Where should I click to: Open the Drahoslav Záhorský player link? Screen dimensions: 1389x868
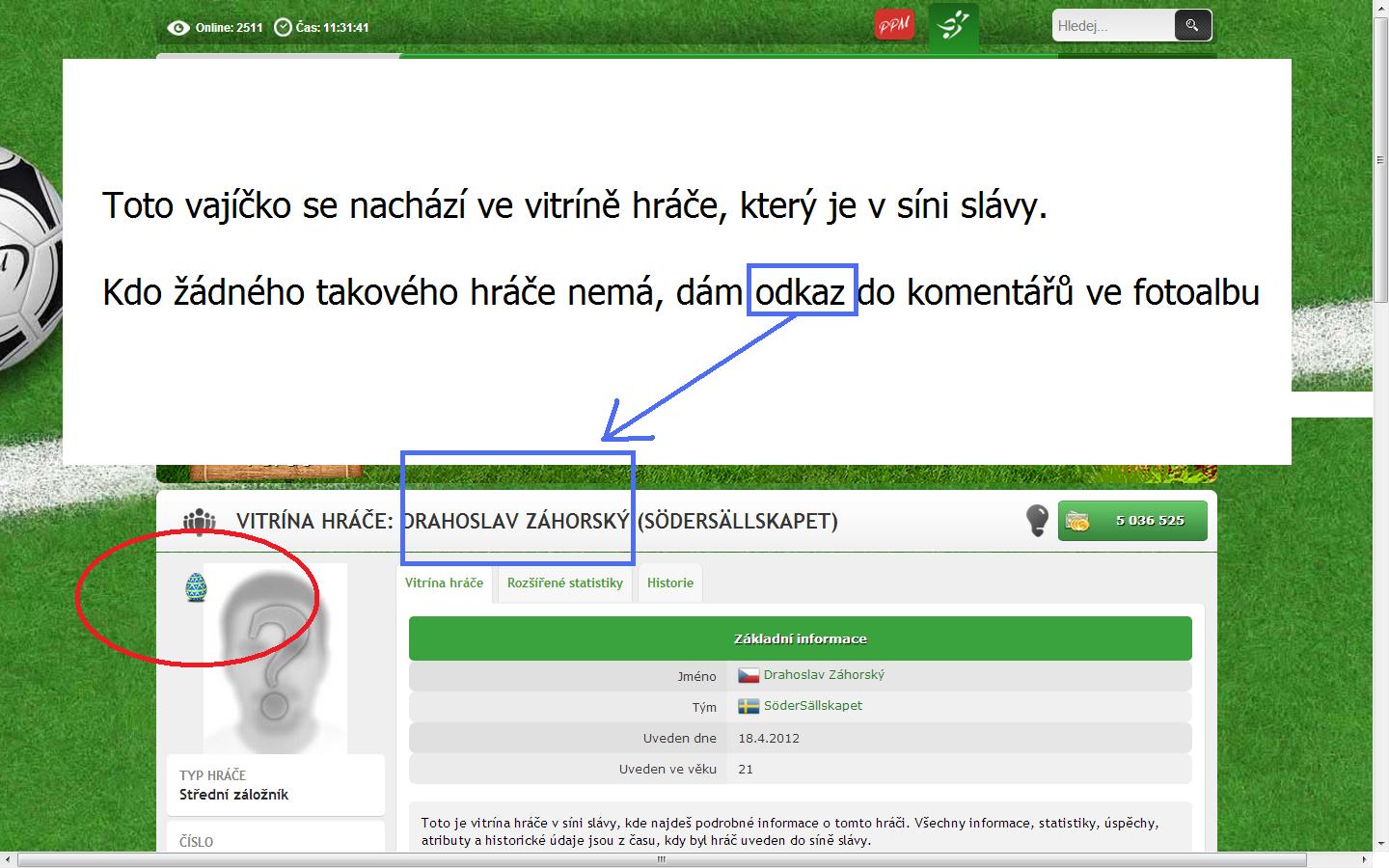(824, 675)
